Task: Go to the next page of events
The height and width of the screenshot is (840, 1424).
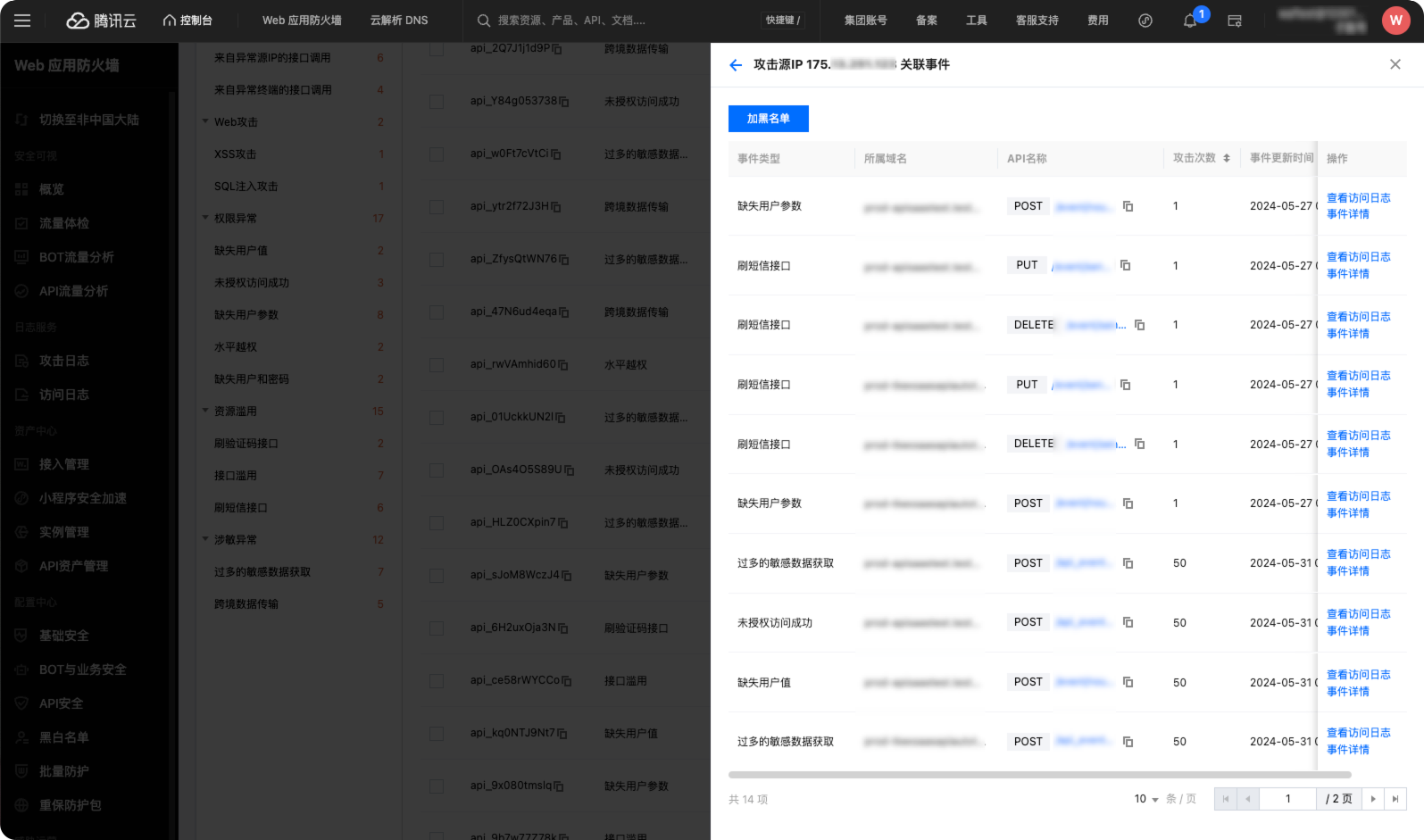Action: click(x=1373, y=799)
